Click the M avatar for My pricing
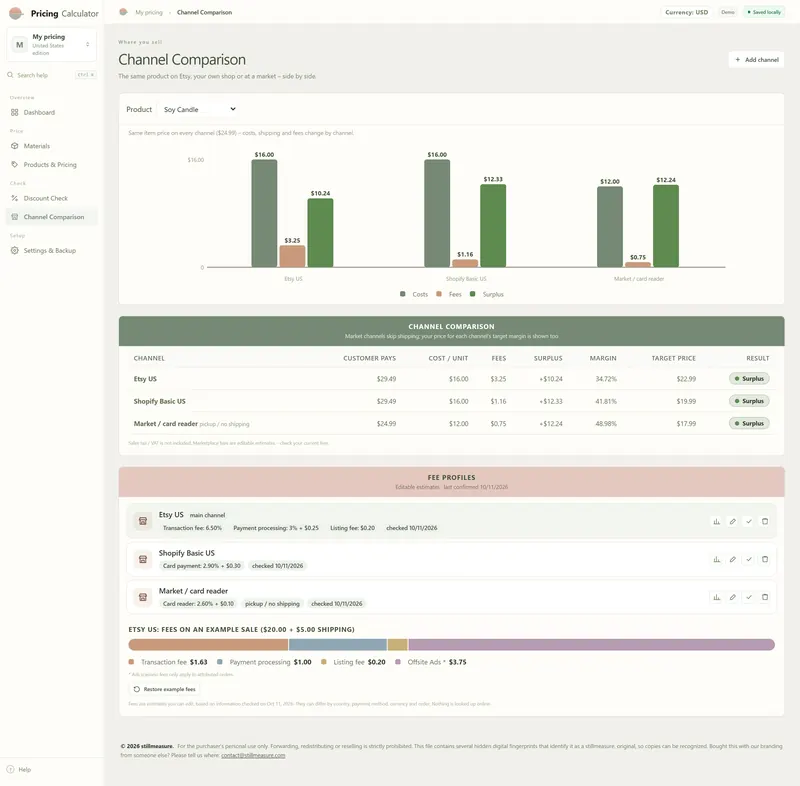The height and width of the screenshot is (786, 800). click(19, 44)
